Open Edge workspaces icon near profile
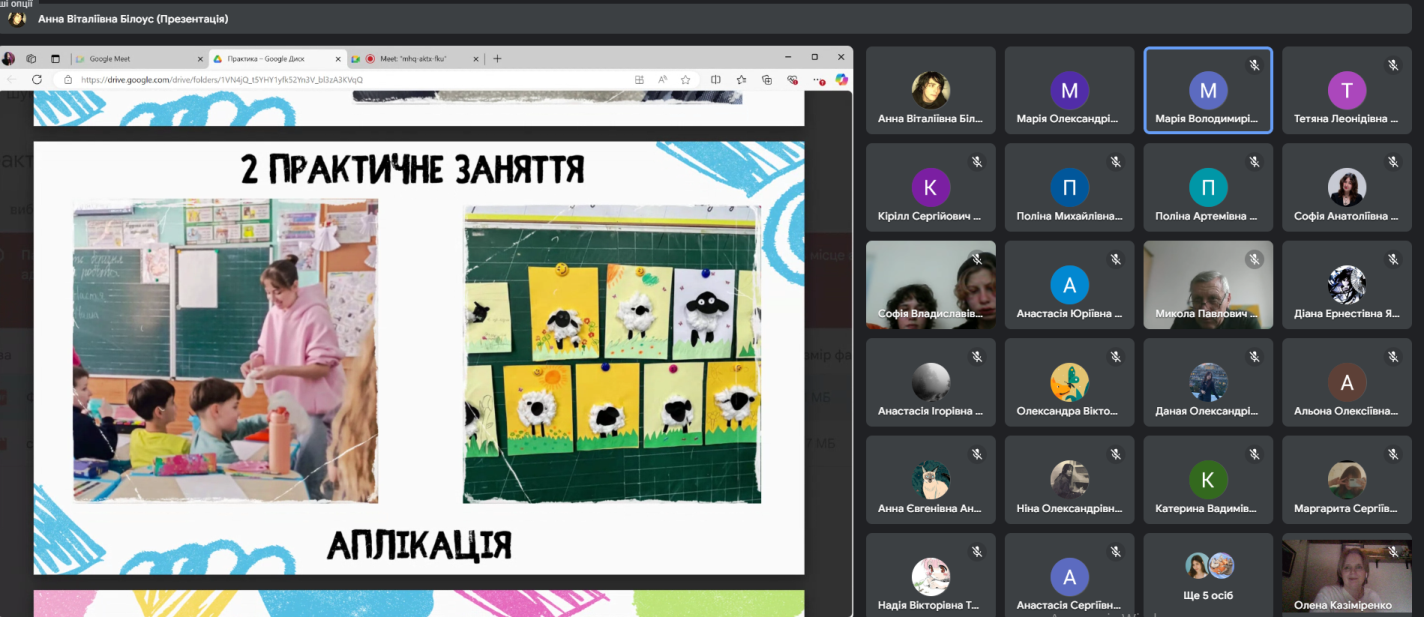 point(31,59)
